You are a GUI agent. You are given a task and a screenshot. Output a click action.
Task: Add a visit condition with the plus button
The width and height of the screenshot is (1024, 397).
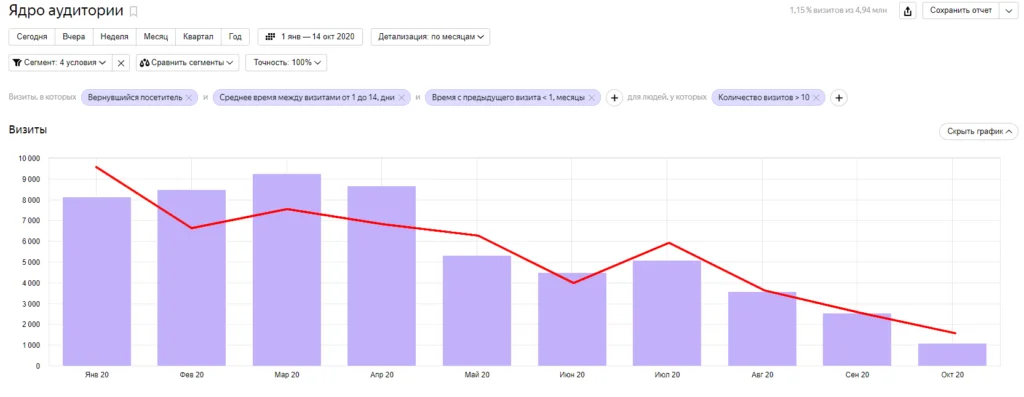click(x=614, y=98)
